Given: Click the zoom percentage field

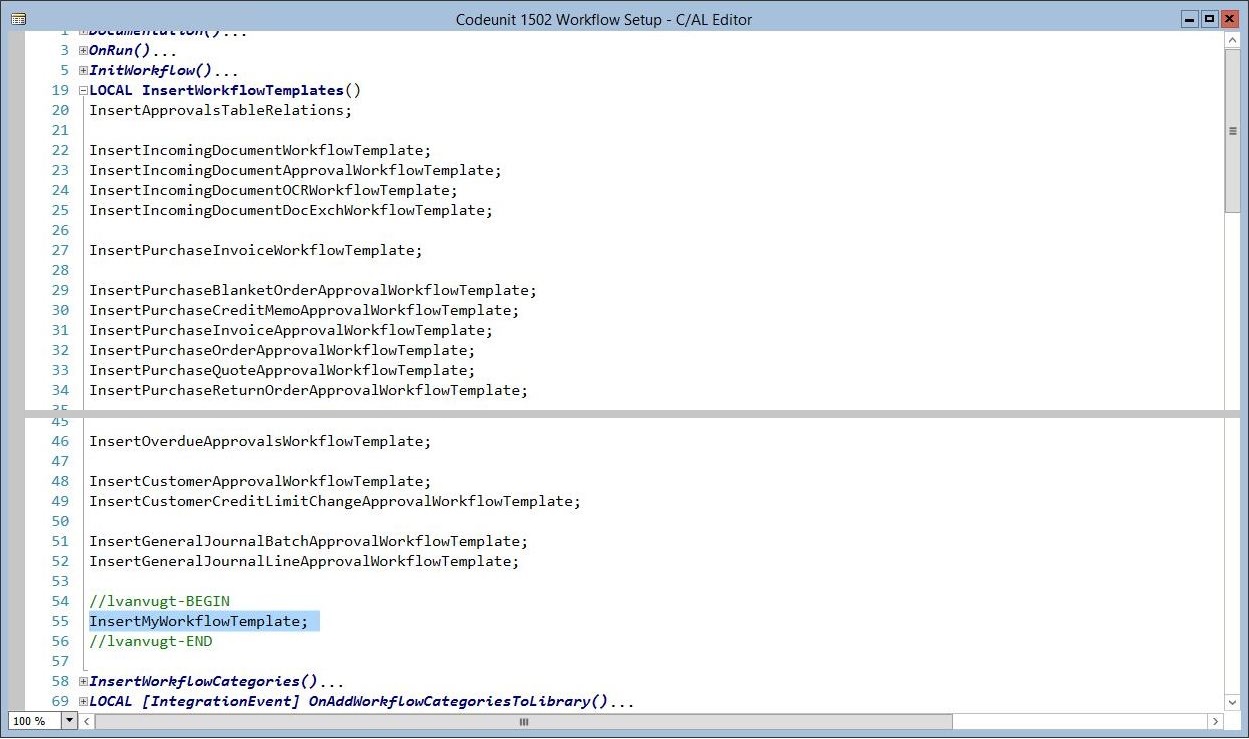Looking at the screenshot, I should (x=35, y=721).
